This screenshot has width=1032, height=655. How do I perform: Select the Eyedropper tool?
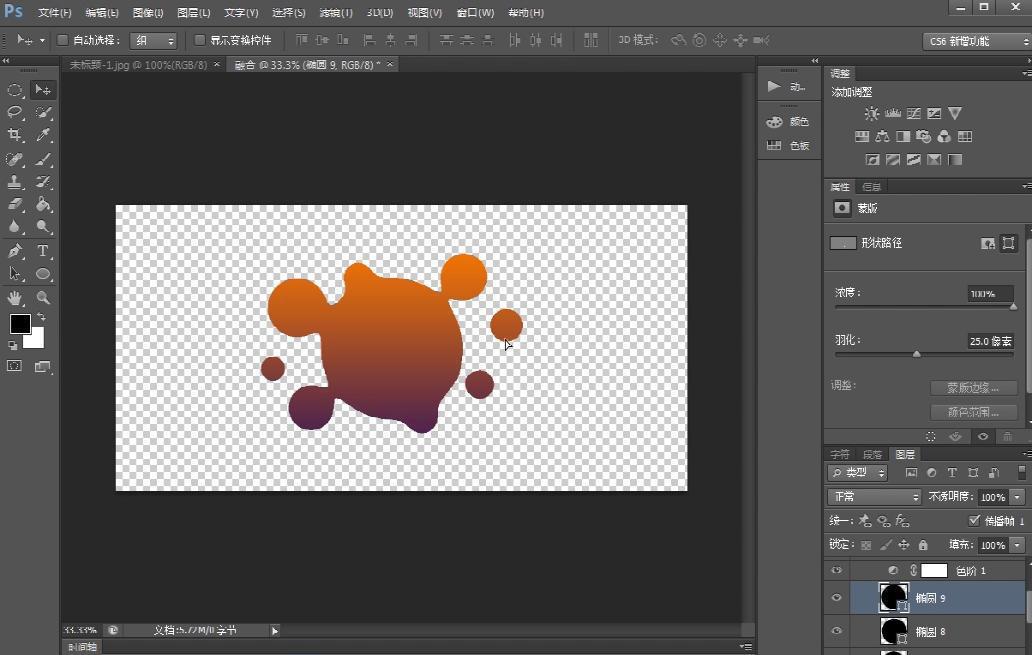(43, 136)
